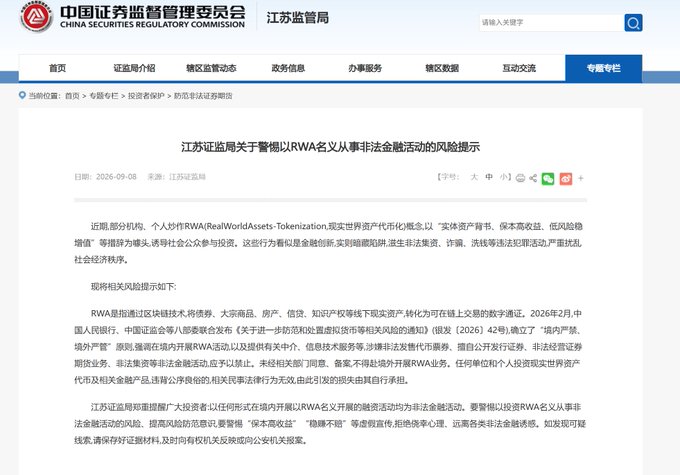This screenshot has width=680, height=475.
Task: Select the 专题专栏 highlighted tab
Action: pyautogui.click(x=604, y=68)
